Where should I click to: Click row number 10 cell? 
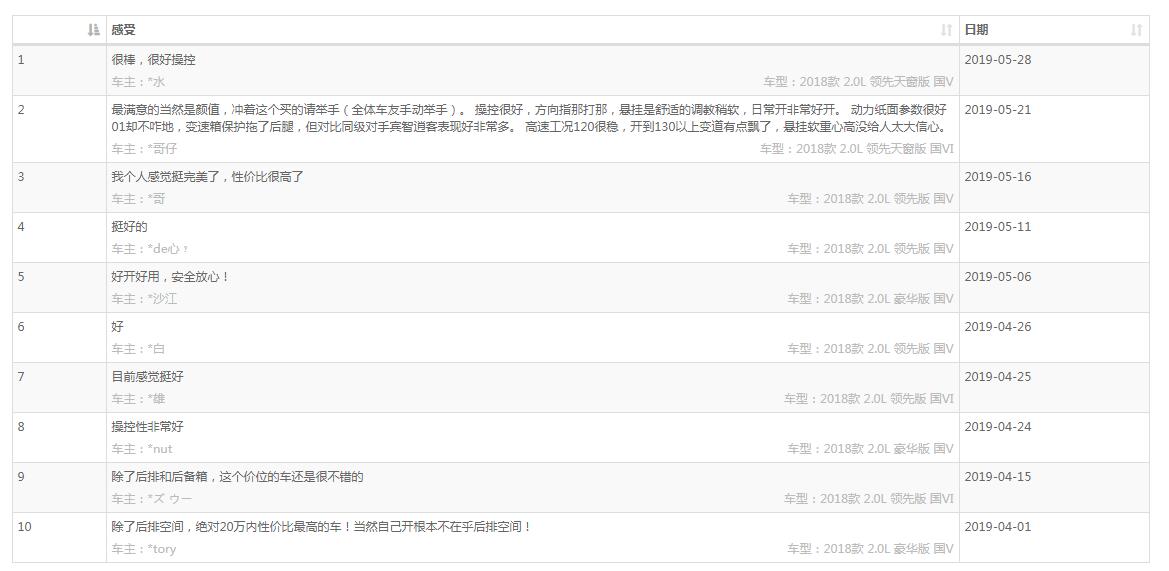tap(59, 537)
